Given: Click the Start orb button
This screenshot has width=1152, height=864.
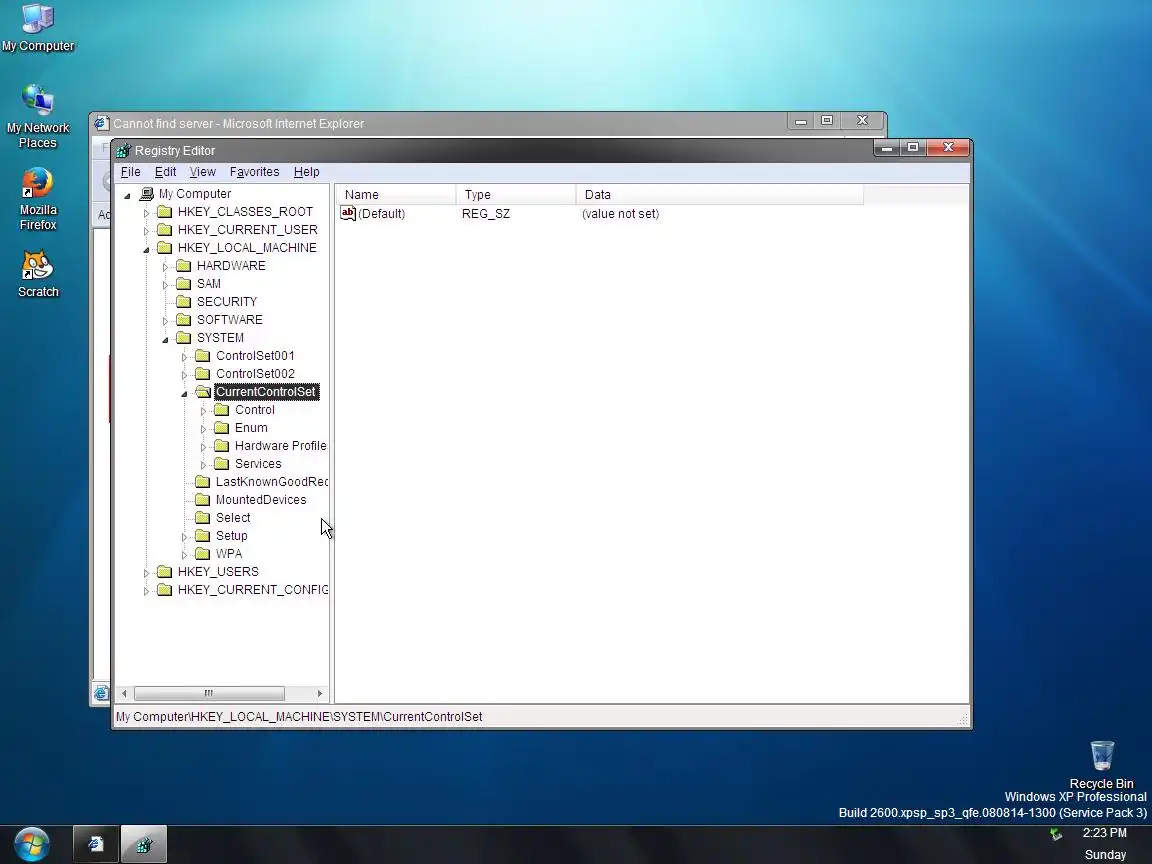Looking at the screenshot, I should (x=32, y=844).
